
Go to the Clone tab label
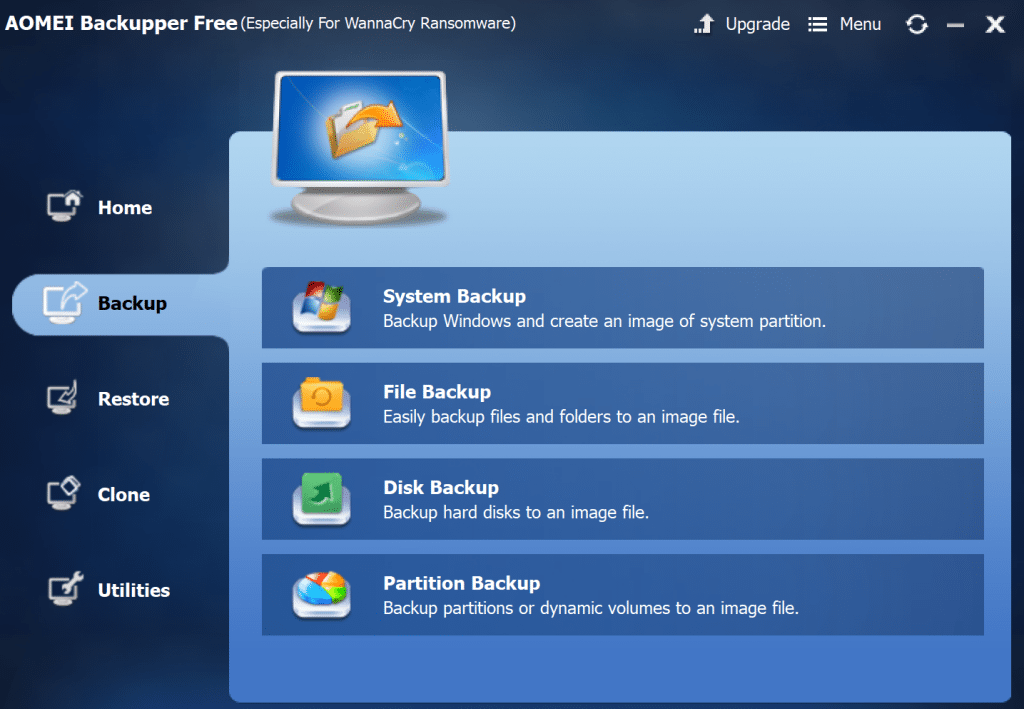[123, 495]
